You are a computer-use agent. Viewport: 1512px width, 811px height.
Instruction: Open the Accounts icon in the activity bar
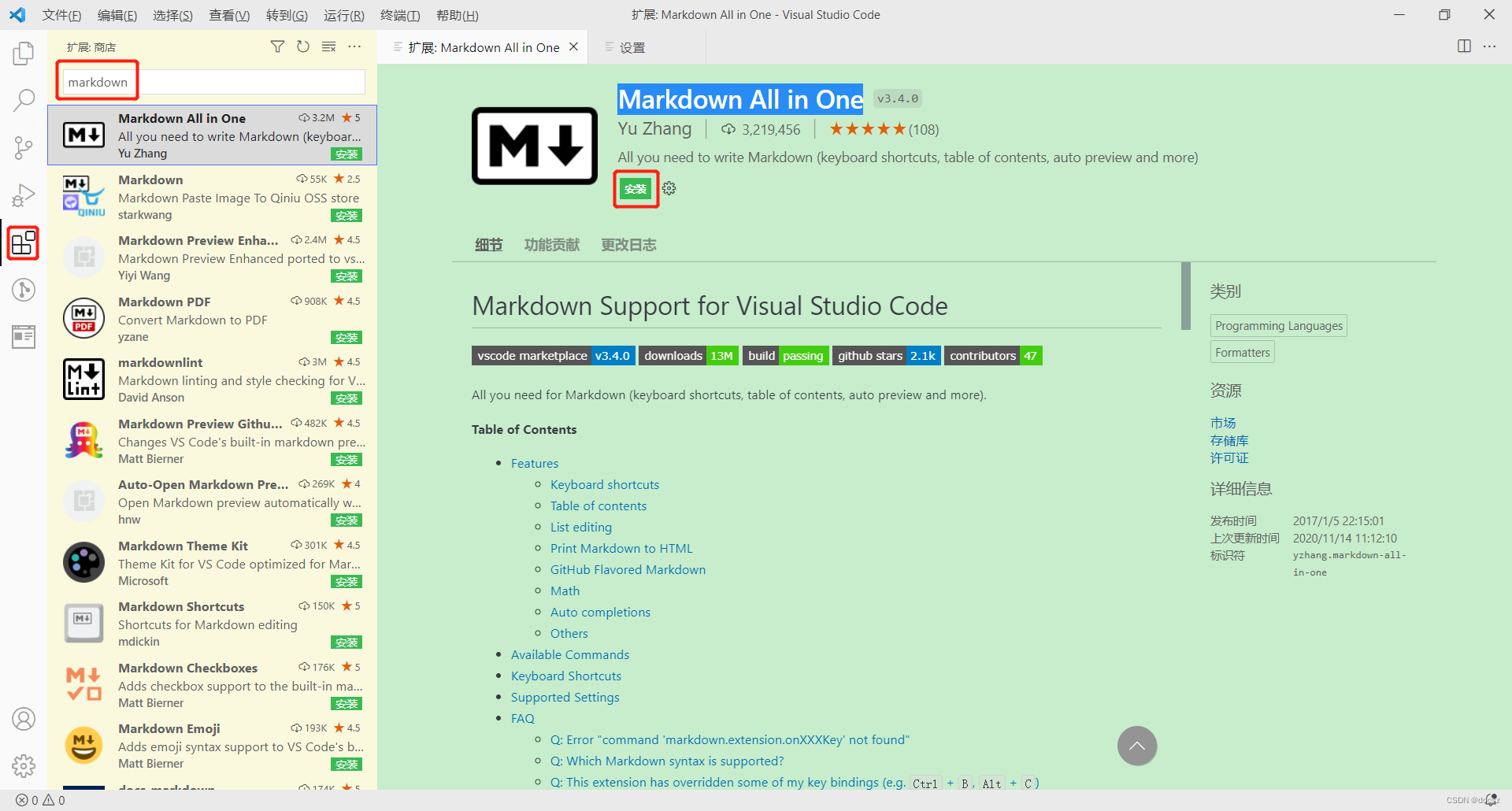coord(24,718)
